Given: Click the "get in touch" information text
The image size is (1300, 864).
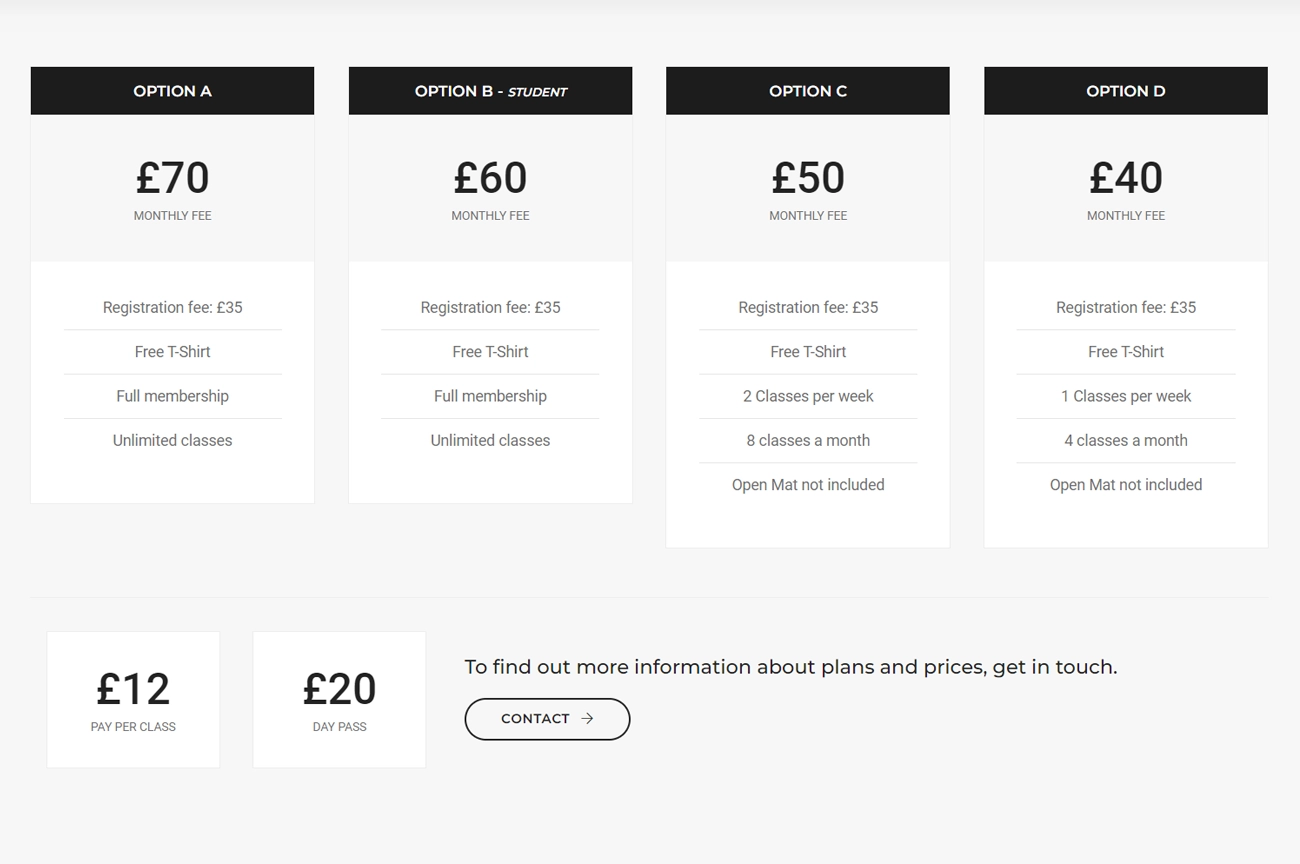Looking at the screenshot, I should 790,667.
